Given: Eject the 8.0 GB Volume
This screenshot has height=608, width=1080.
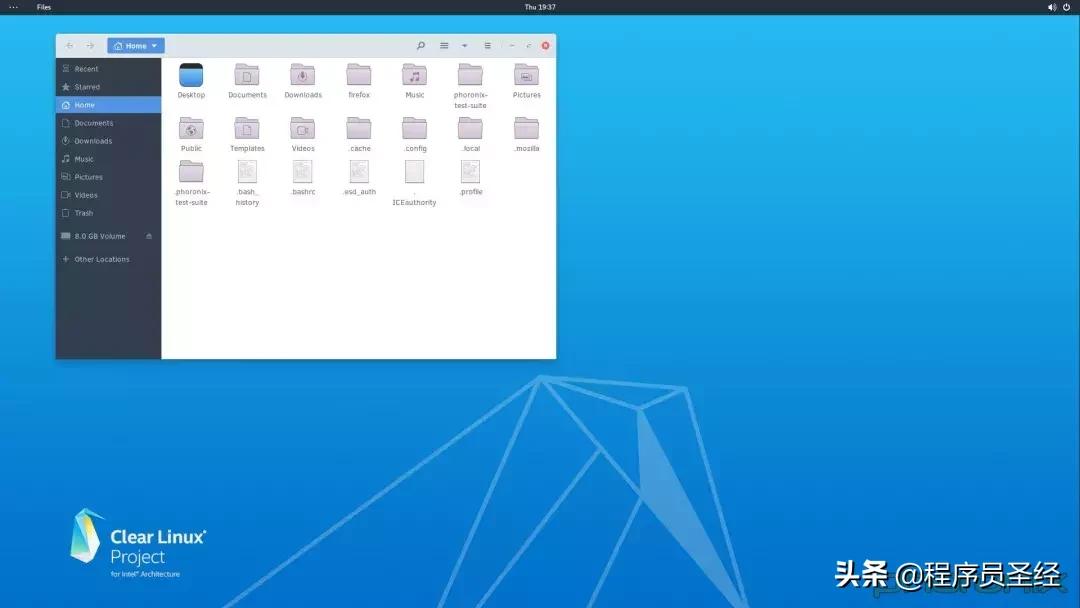Looking at the screenshot, I should click(149, 236).
